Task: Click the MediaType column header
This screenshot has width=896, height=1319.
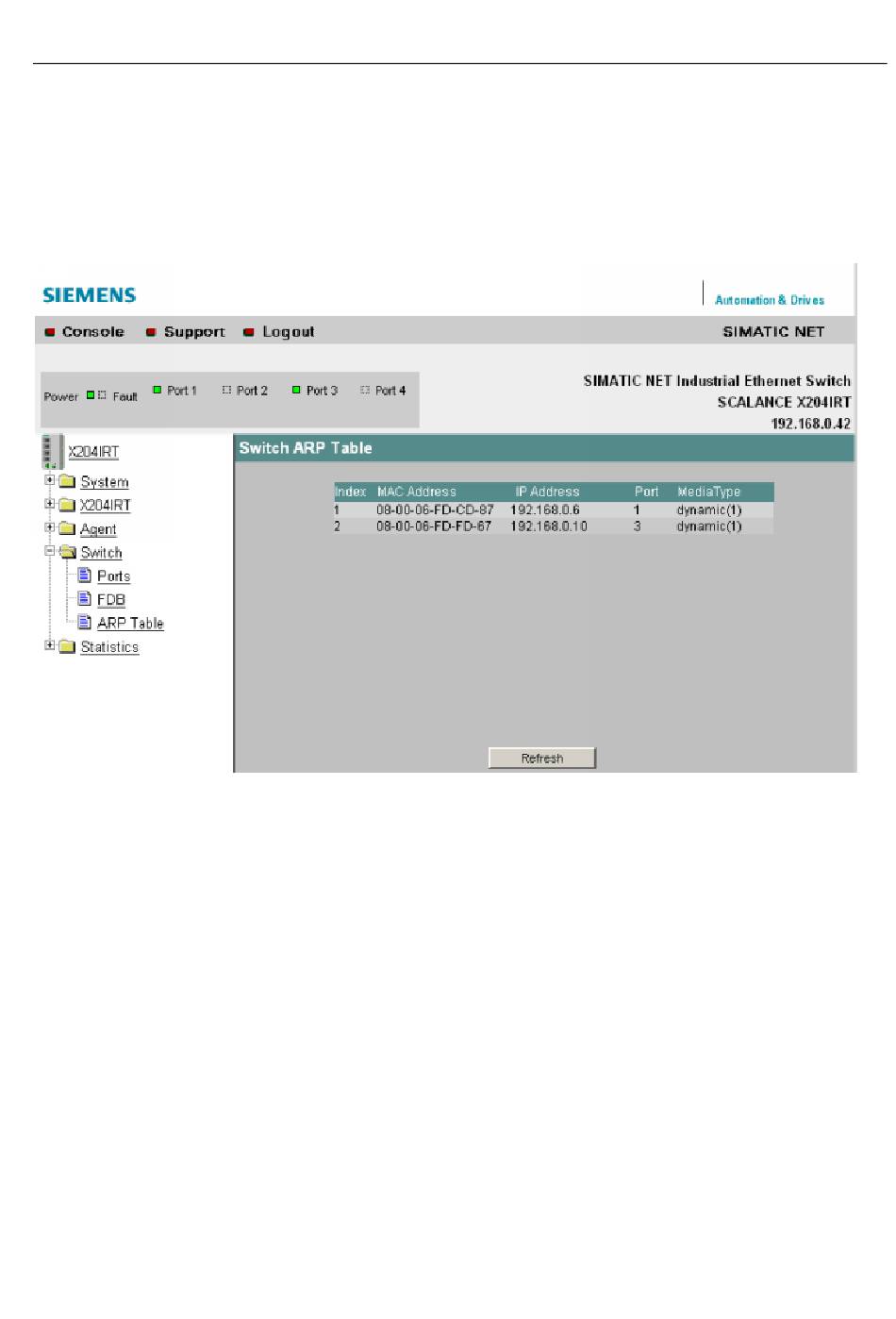Action: pyautogui.click(x=709, y=492)
